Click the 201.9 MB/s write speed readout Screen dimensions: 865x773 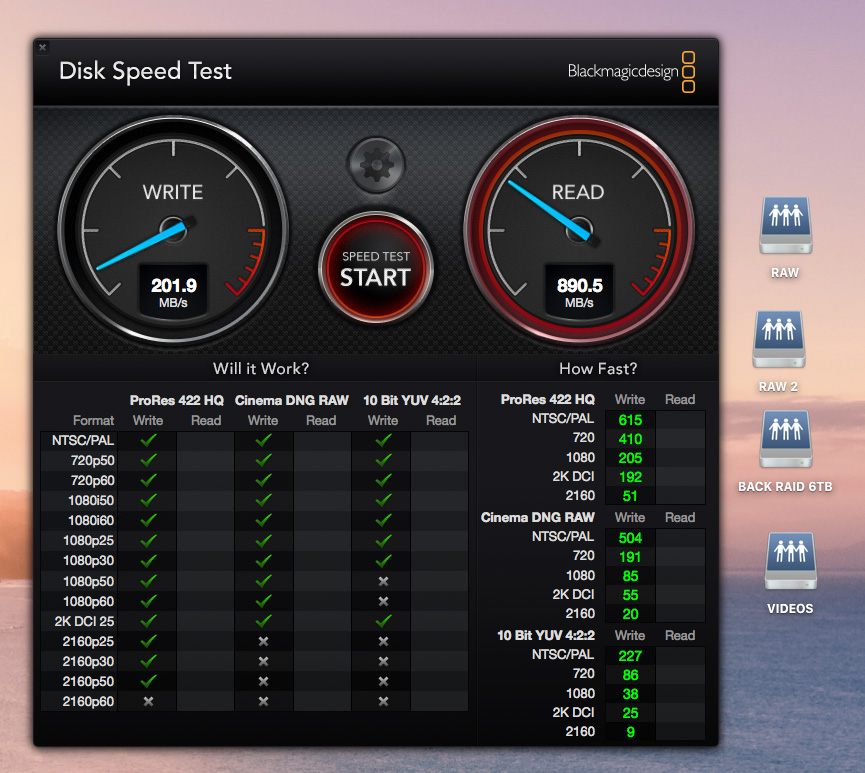coord(174,291)
